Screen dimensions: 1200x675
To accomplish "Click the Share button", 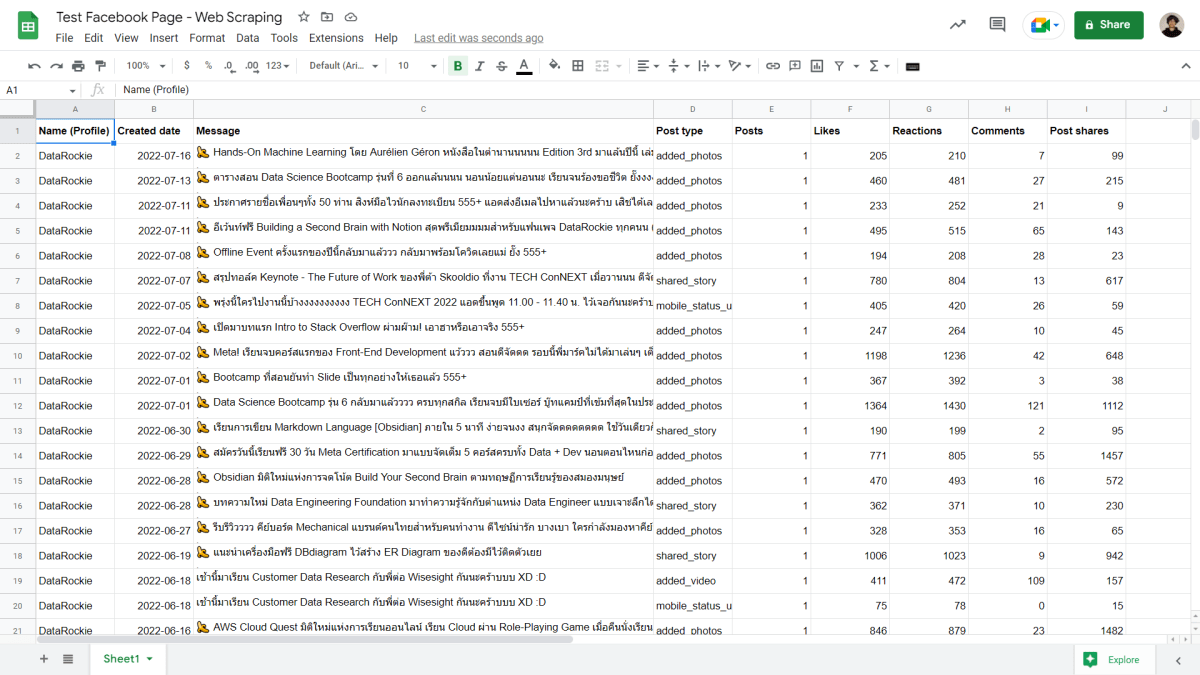I will click(1108, 25).
